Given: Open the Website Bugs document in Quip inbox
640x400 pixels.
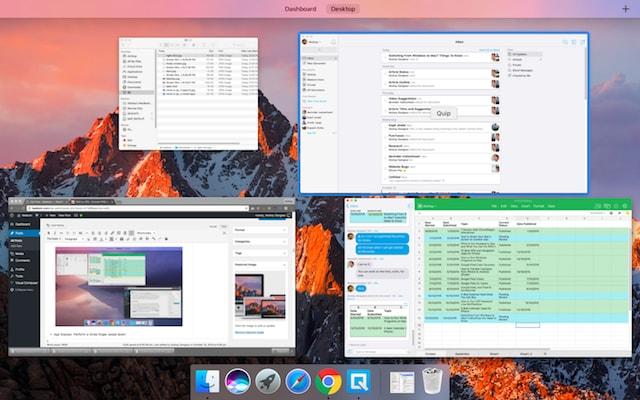Looking at the screenshot, I should 399,167.
